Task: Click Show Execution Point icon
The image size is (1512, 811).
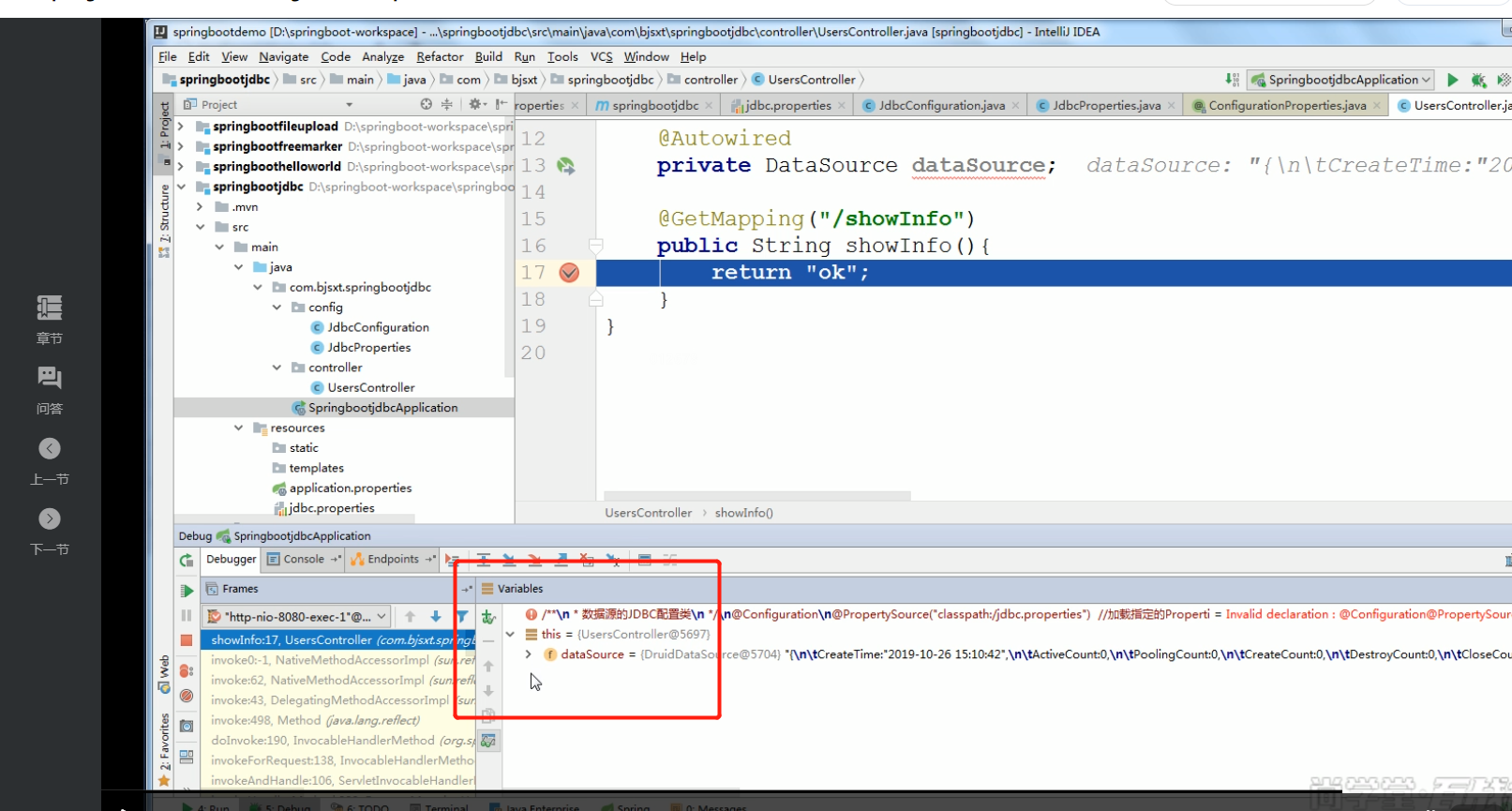Action: (x=453, y=560)
